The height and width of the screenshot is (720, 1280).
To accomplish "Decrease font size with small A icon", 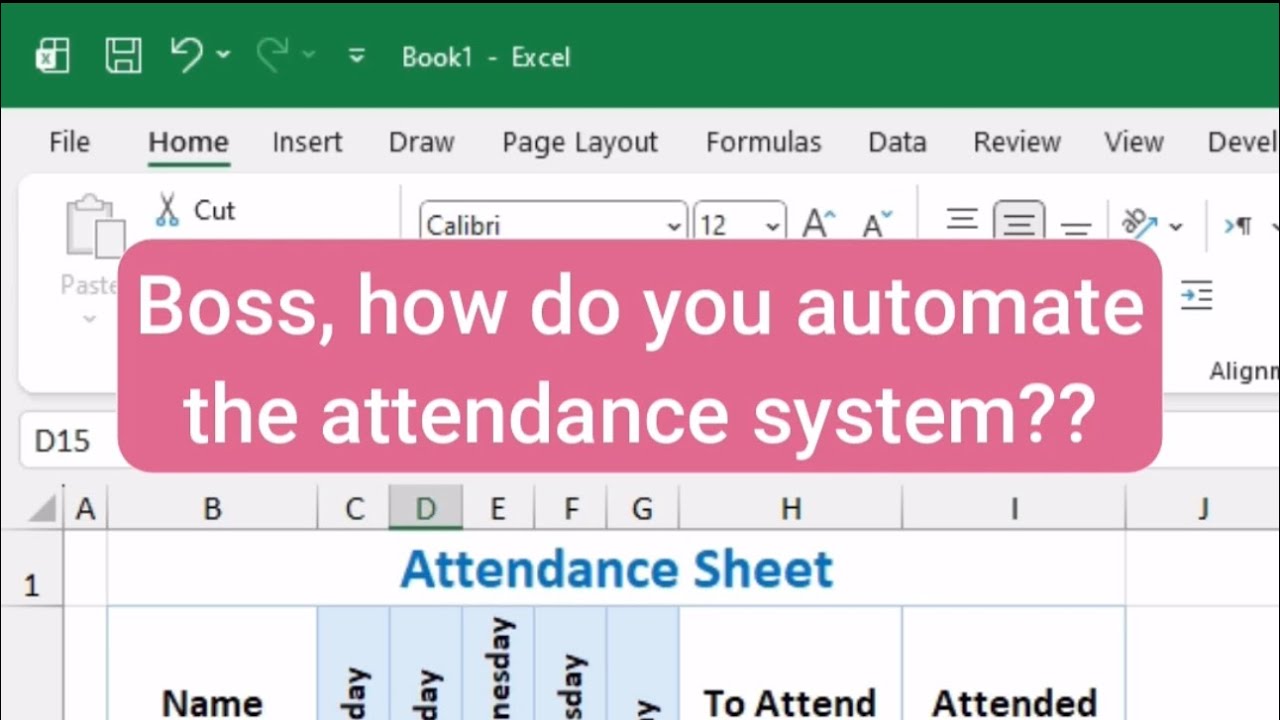I will [x=877, y=223].
